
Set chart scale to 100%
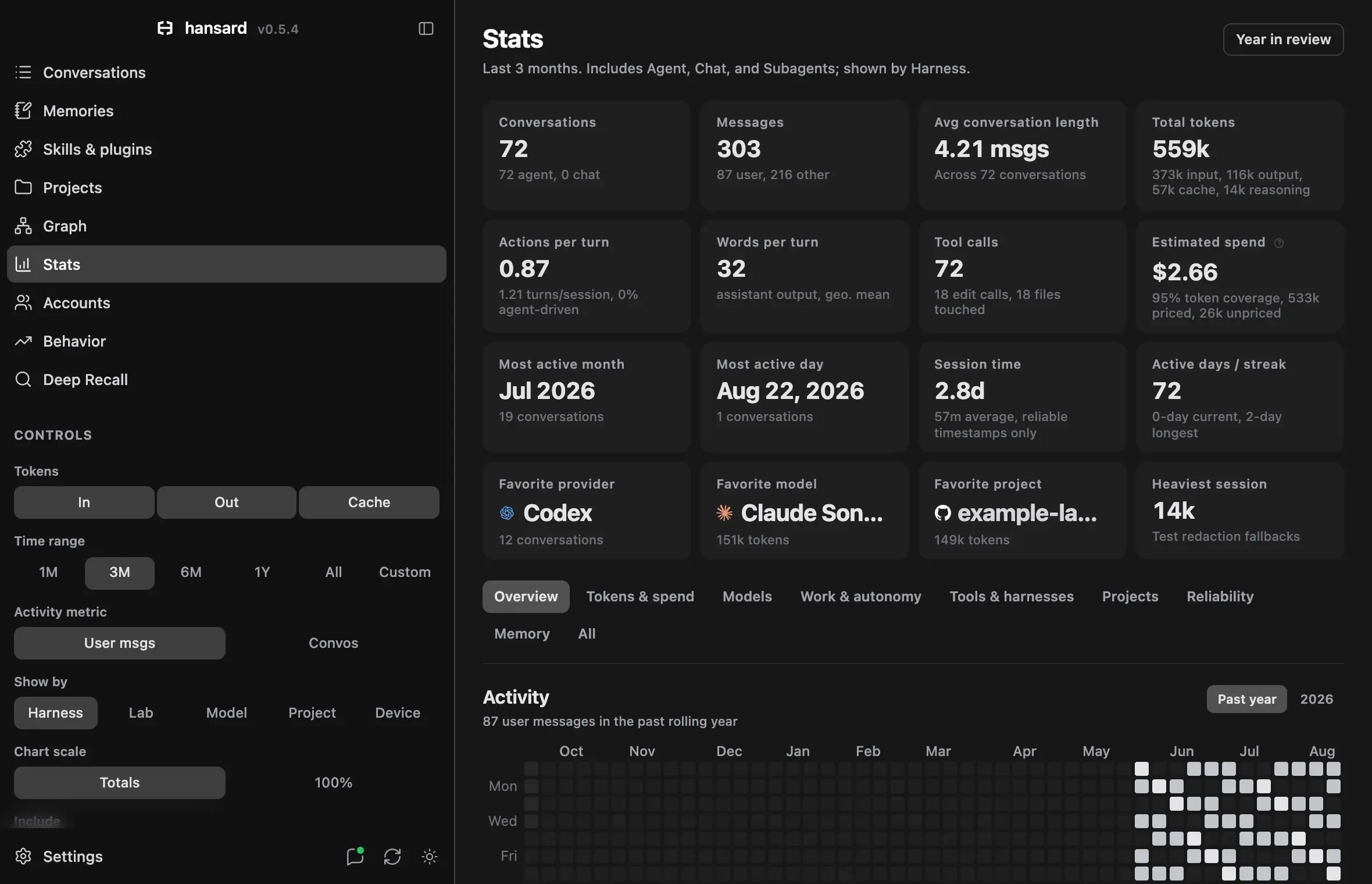(x=333, y=783)
